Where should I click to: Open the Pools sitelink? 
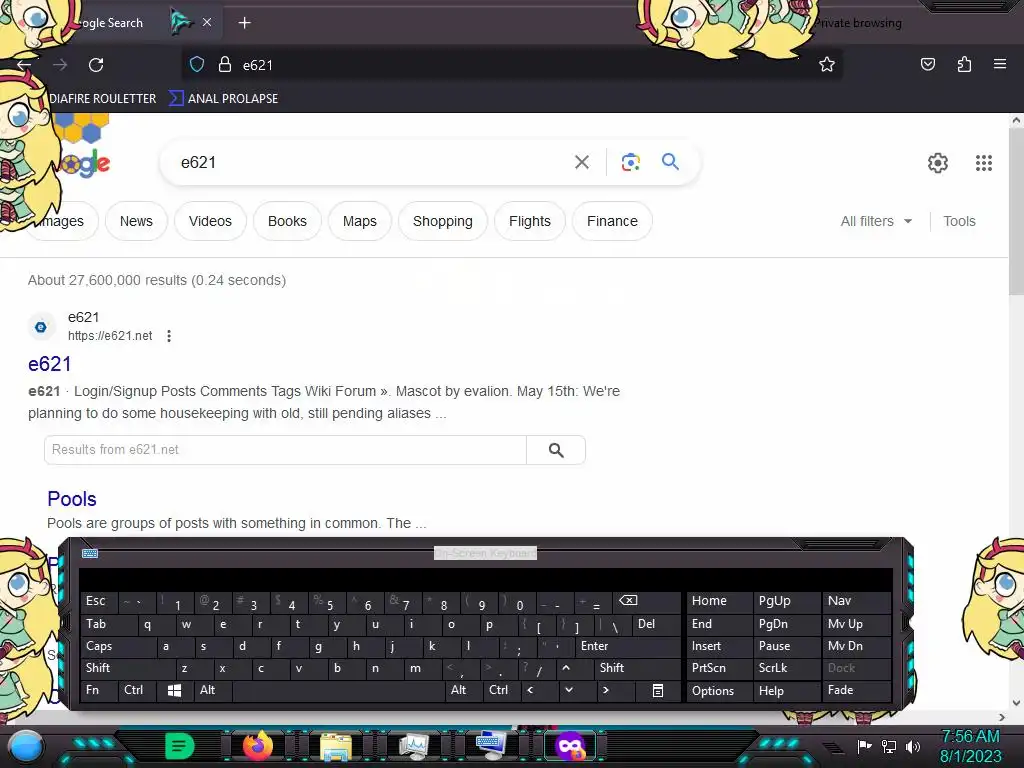72,499
